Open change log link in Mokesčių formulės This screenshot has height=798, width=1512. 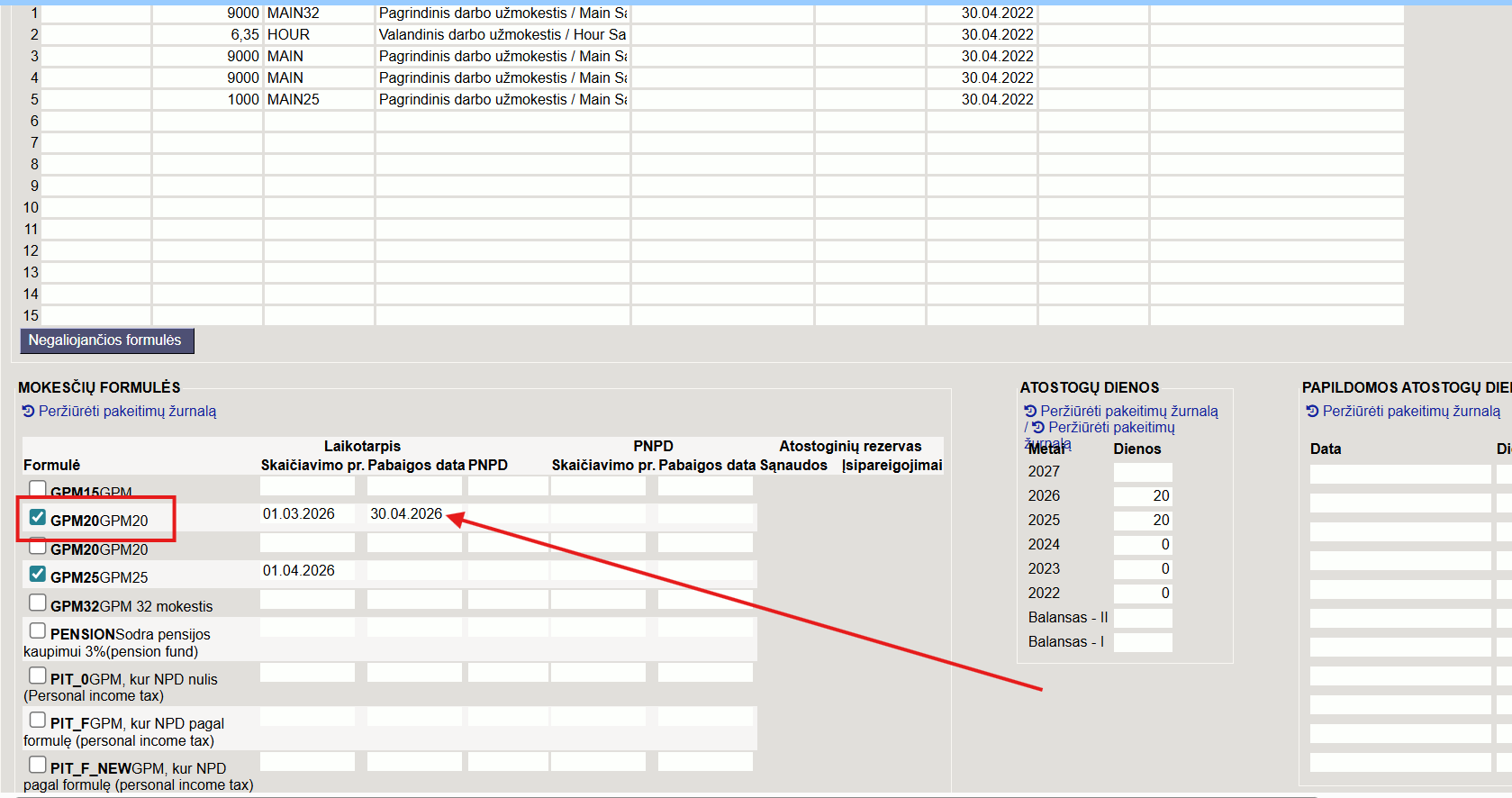coord(127,412)
